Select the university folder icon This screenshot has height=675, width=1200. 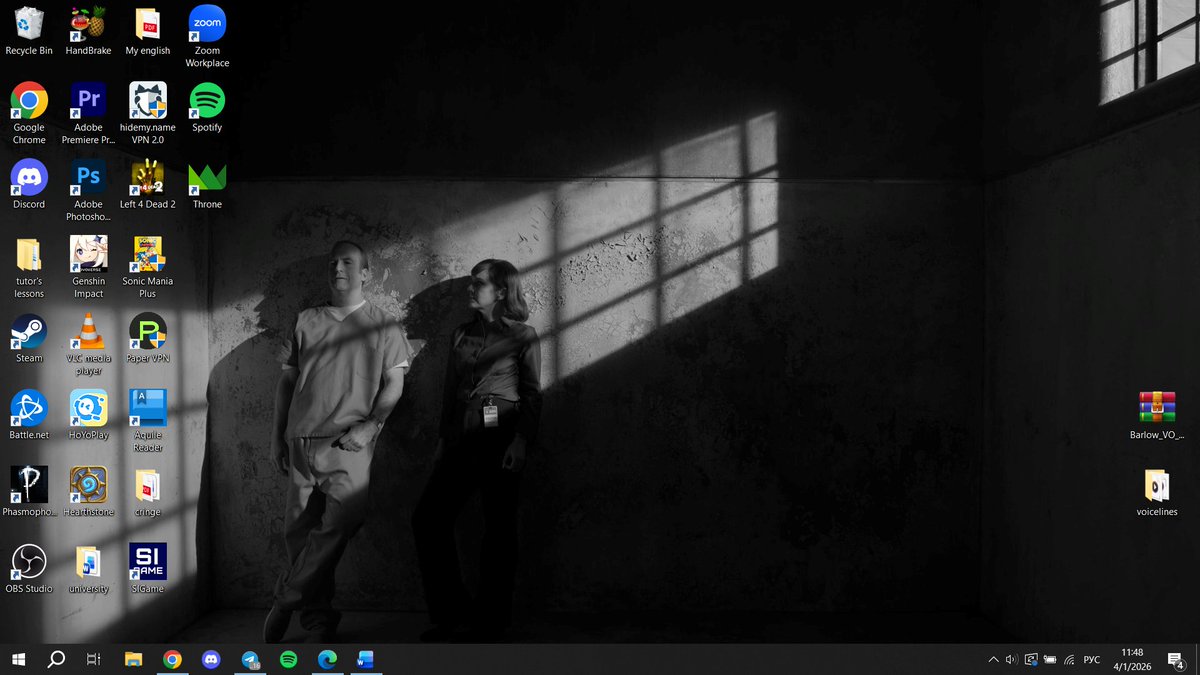click(88, 570)
